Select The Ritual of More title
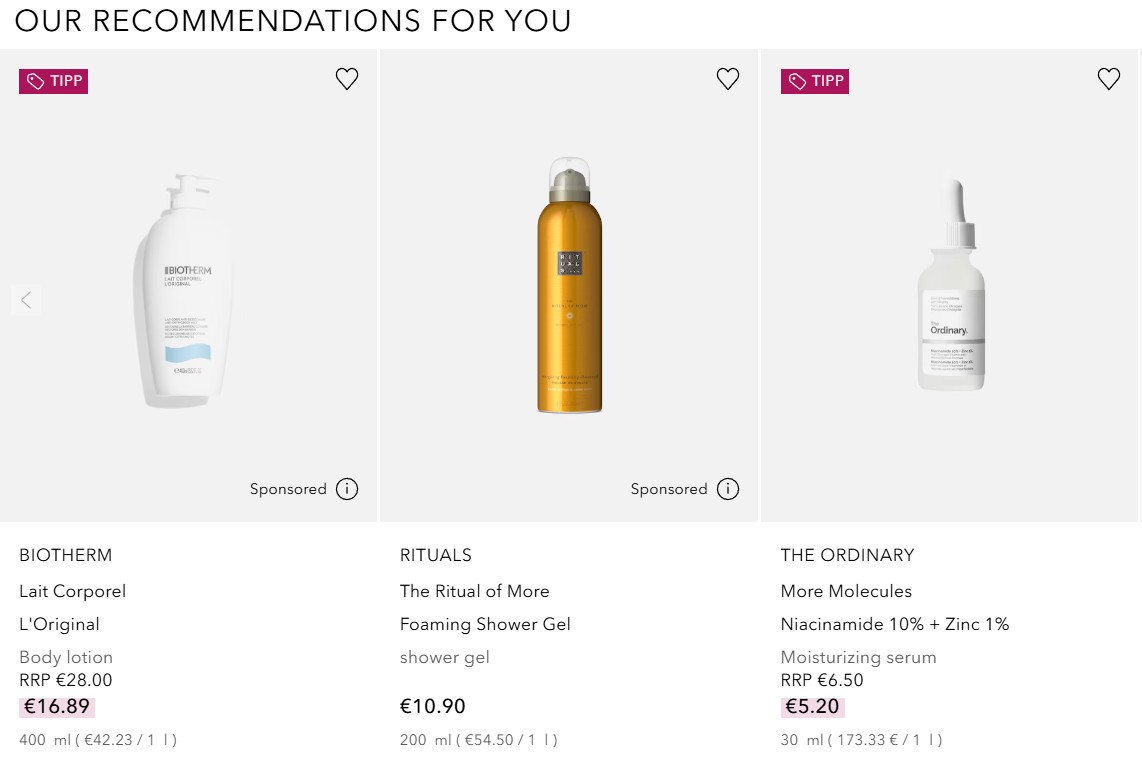The image size is (1142, 770). pos(475,591)
